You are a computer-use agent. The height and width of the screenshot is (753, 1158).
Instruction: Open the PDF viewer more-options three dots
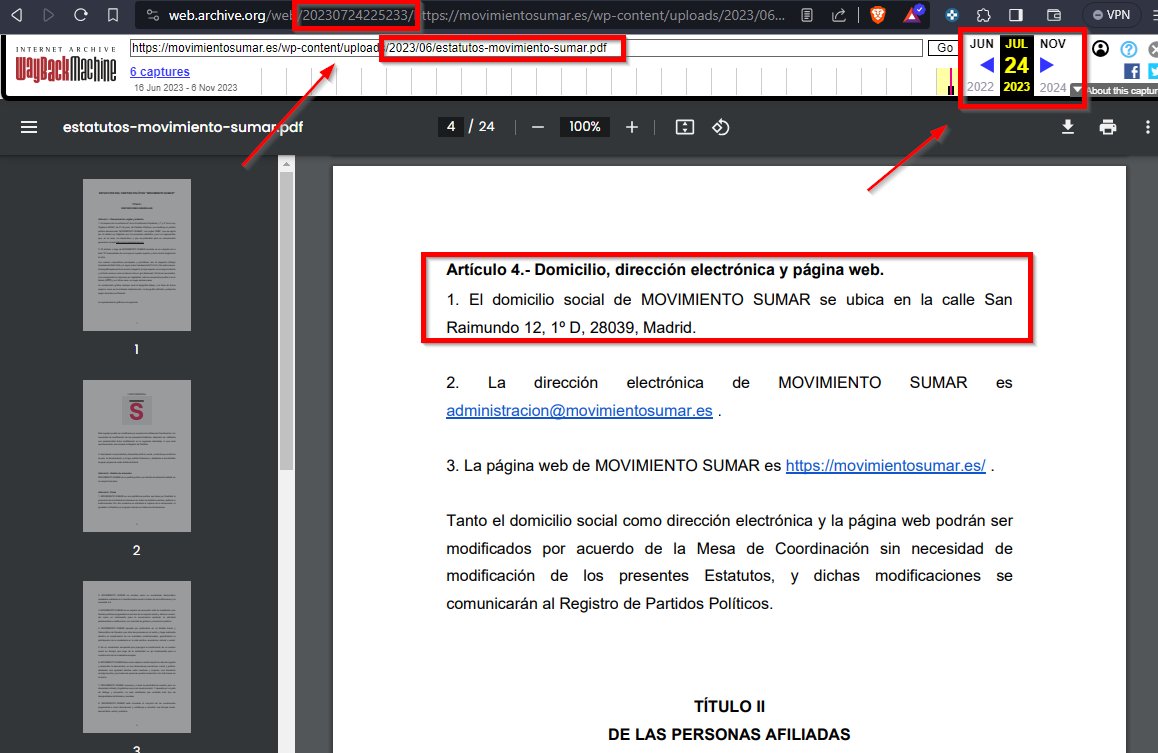1147,127
